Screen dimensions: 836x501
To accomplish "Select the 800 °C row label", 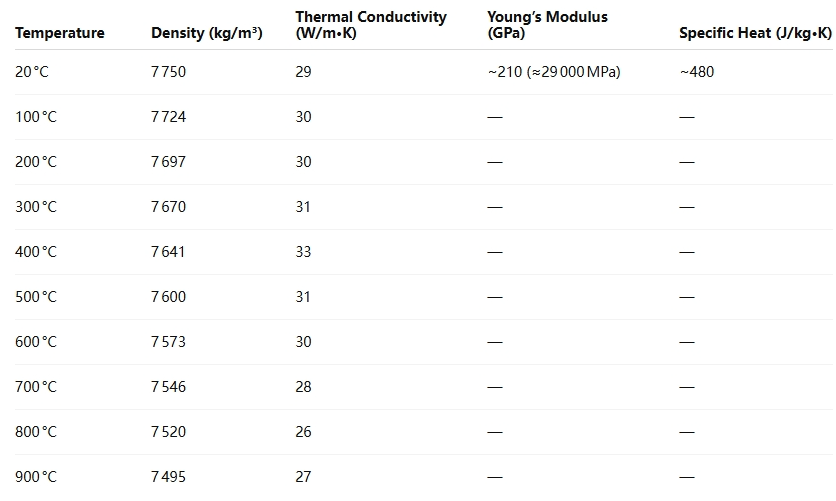I will 36,432.
